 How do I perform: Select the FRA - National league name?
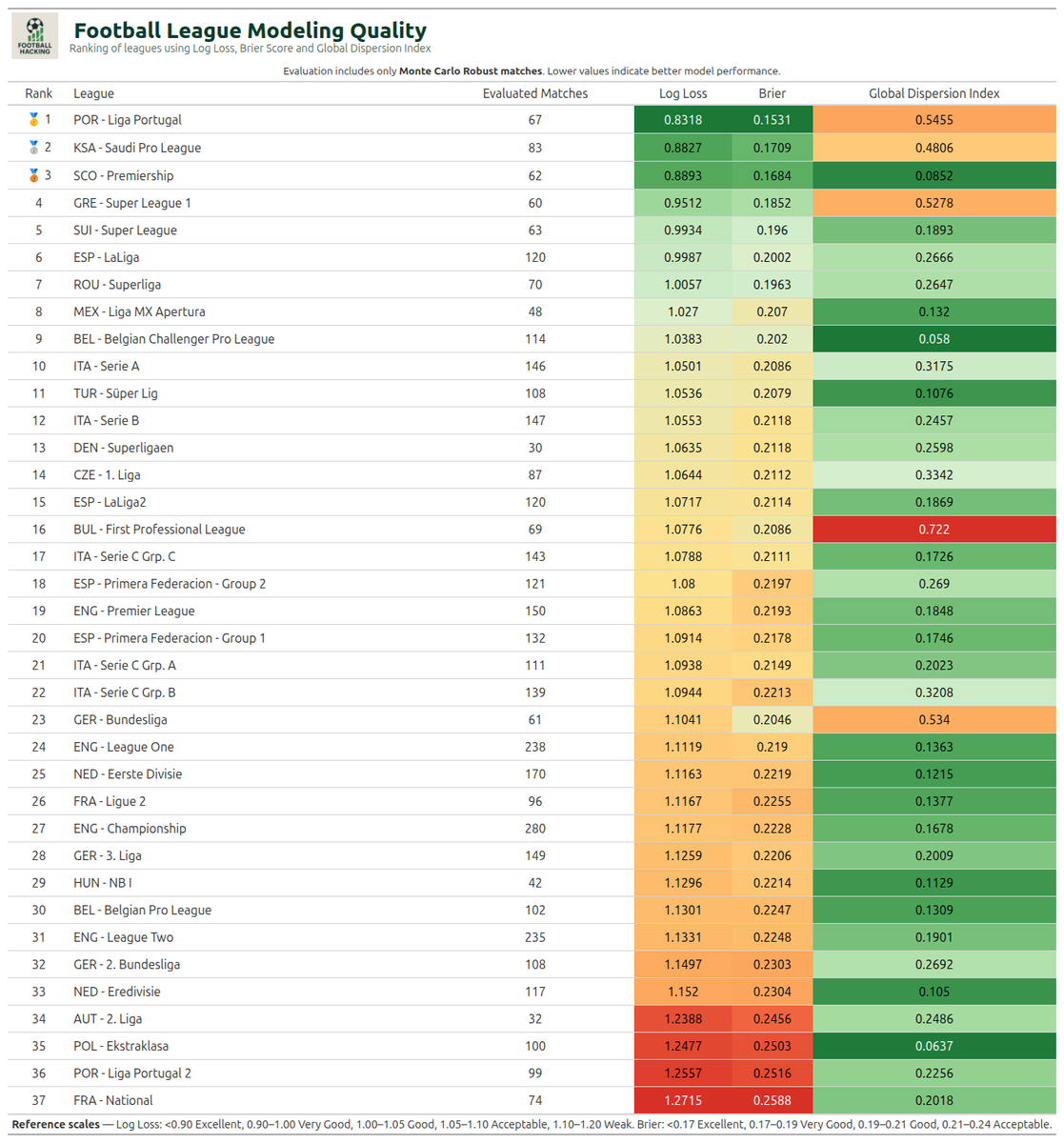coord(113,1100)
